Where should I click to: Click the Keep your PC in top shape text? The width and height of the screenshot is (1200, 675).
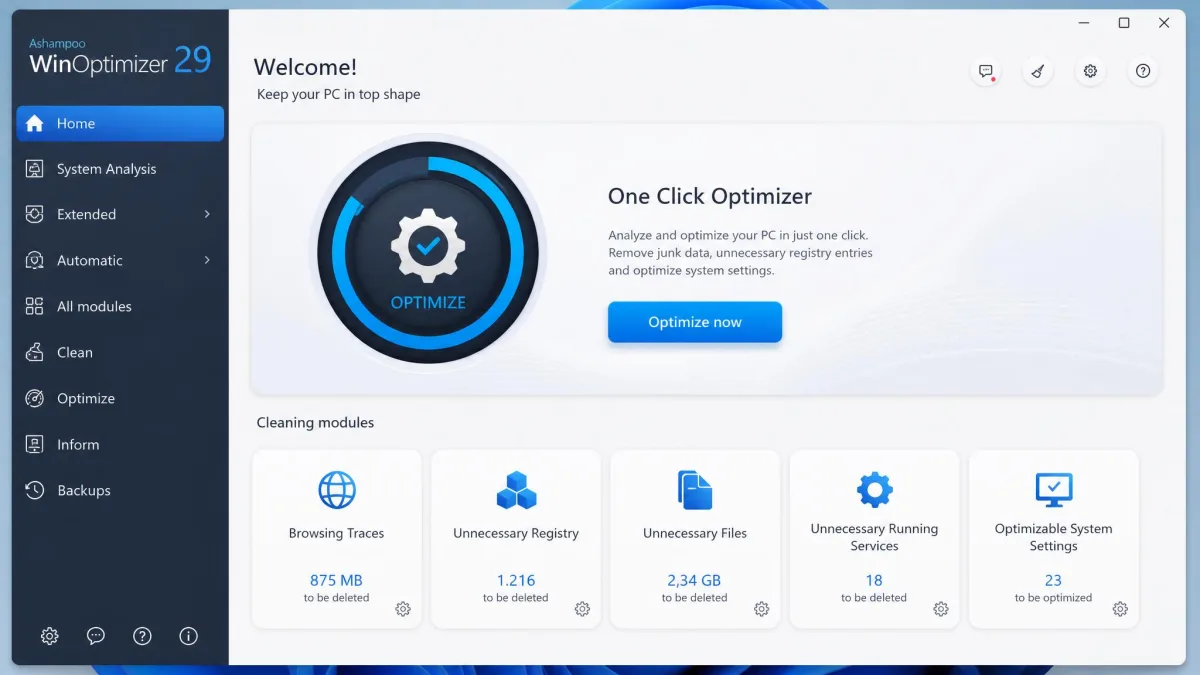click(339, 94)
